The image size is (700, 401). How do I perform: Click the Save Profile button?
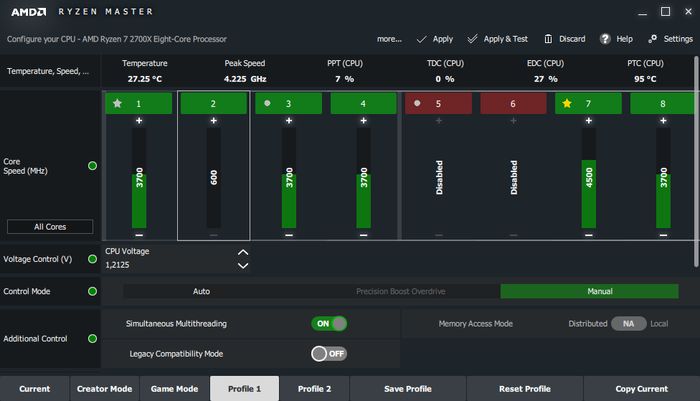click(x=408, y=388)
